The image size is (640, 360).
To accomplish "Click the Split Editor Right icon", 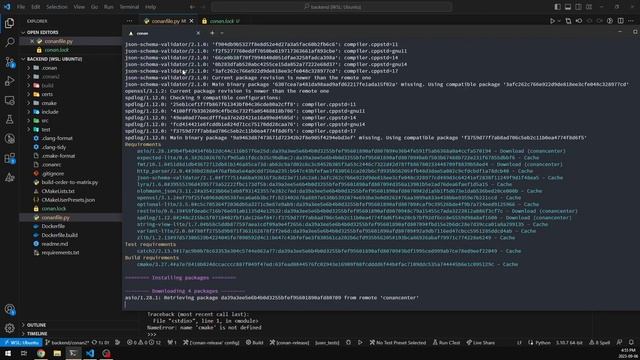I will click(620, 21).
